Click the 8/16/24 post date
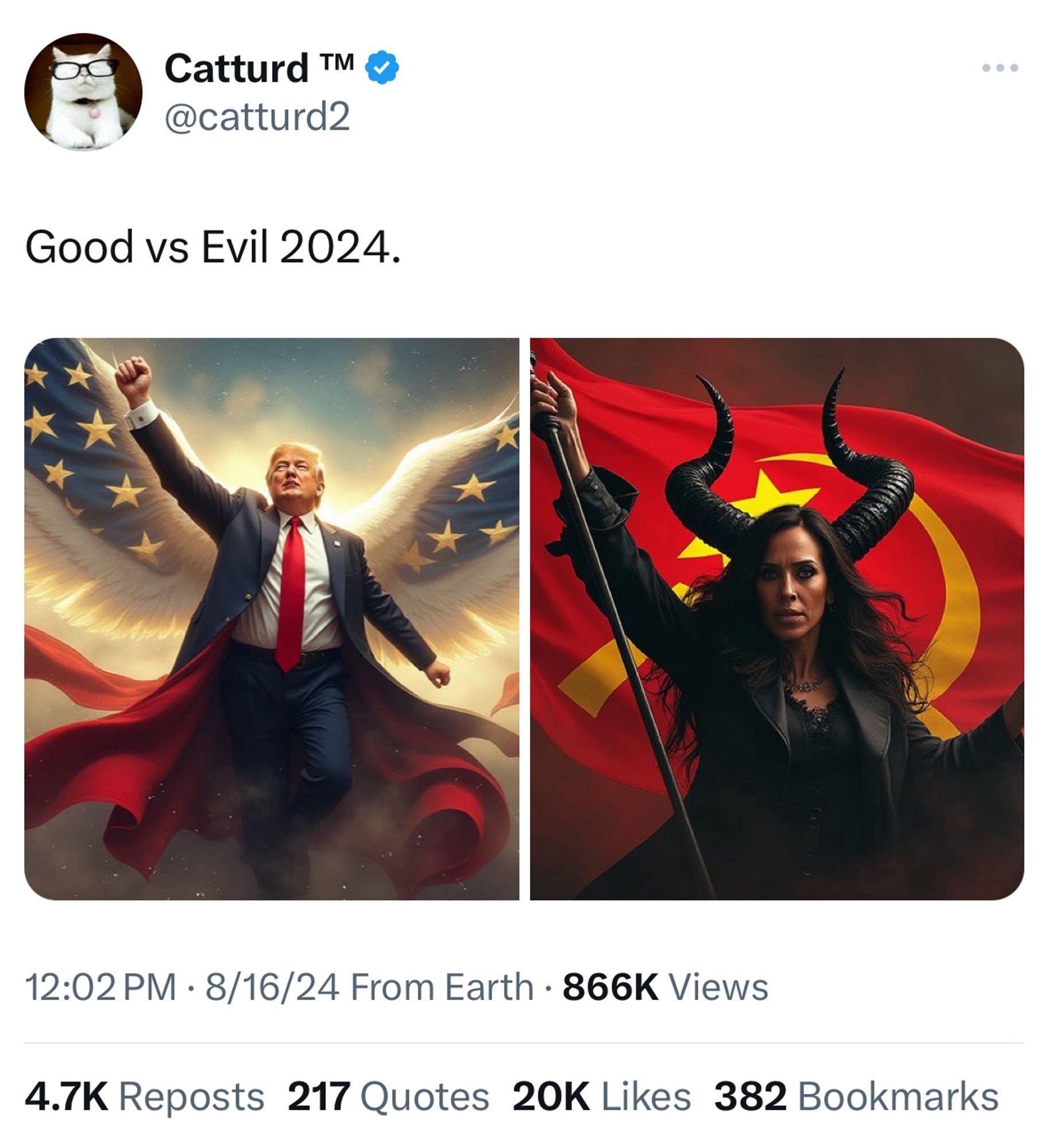 [x=272, y=987]
